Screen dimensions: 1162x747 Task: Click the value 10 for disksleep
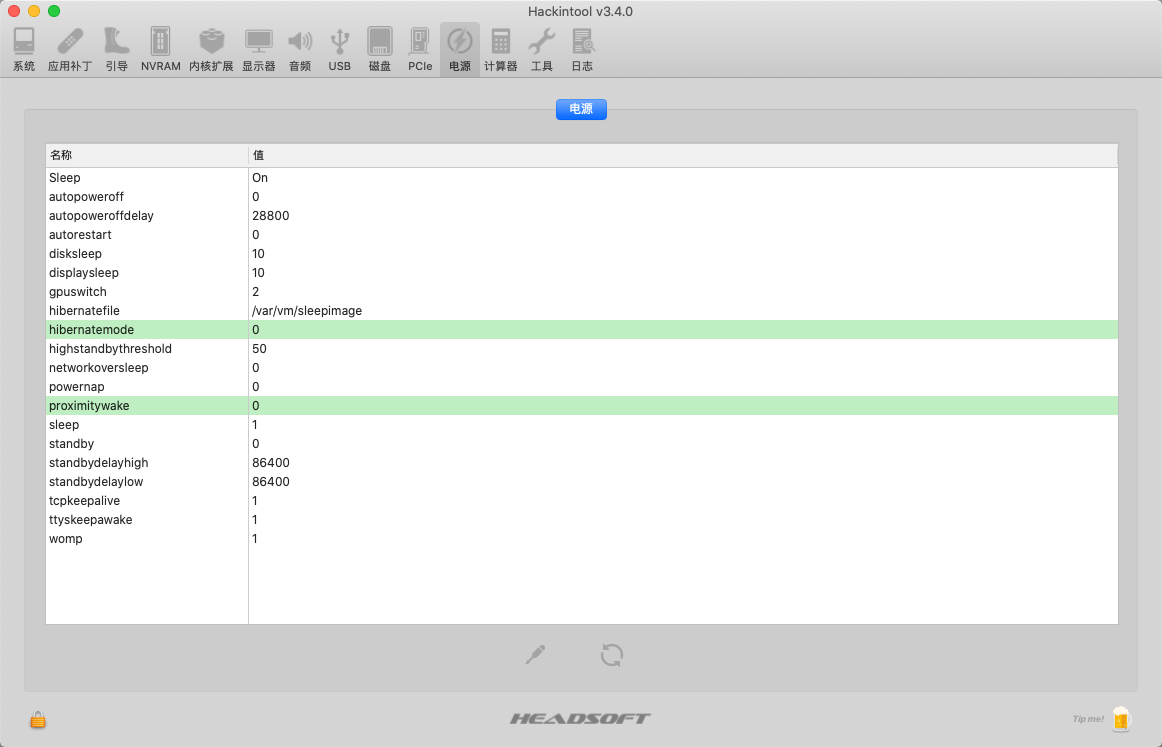[259, 253]
